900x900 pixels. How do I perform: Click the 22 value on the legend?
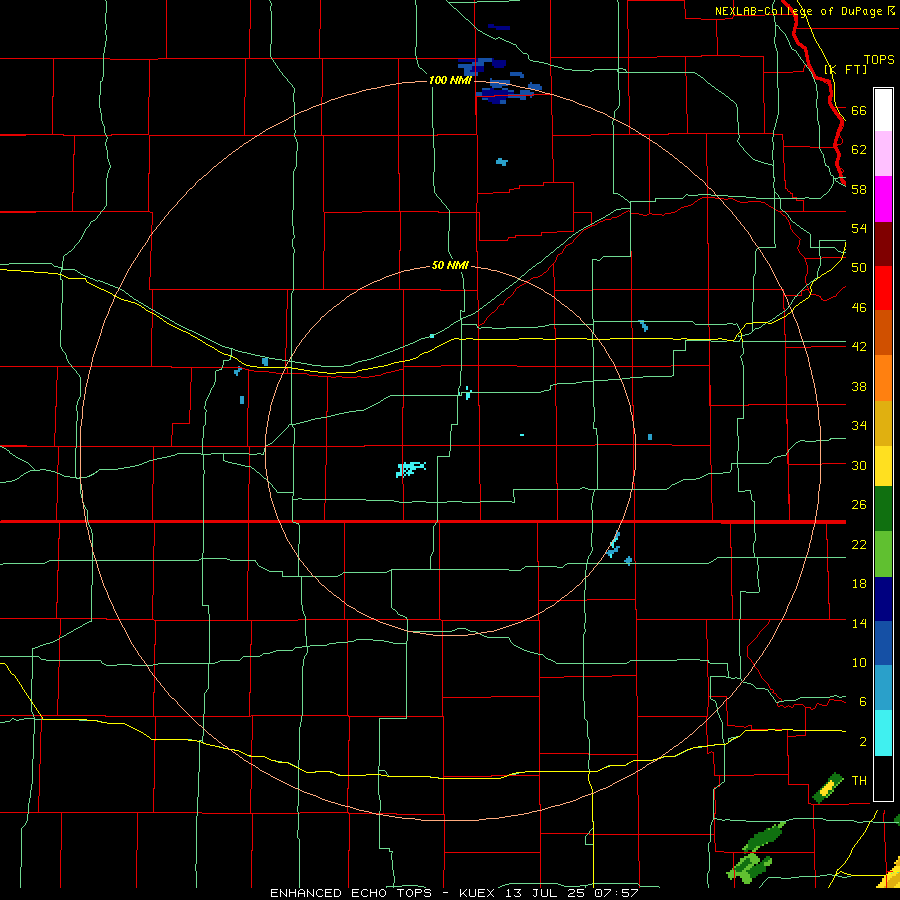pos(859,544)
